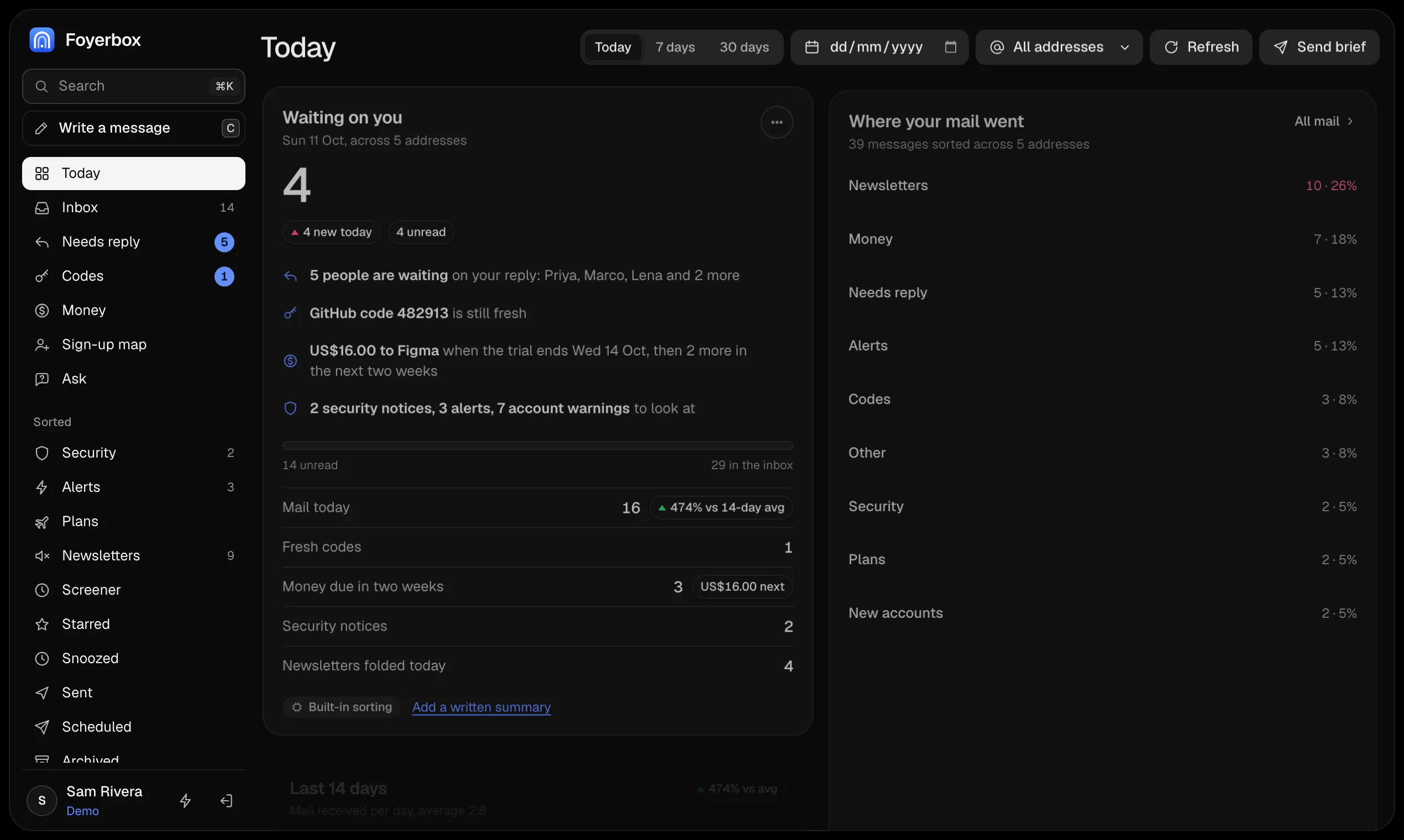Click the reply arrow icon by 5 people waiting
This screenshot has height=840, width=1404.
[290, 276]
